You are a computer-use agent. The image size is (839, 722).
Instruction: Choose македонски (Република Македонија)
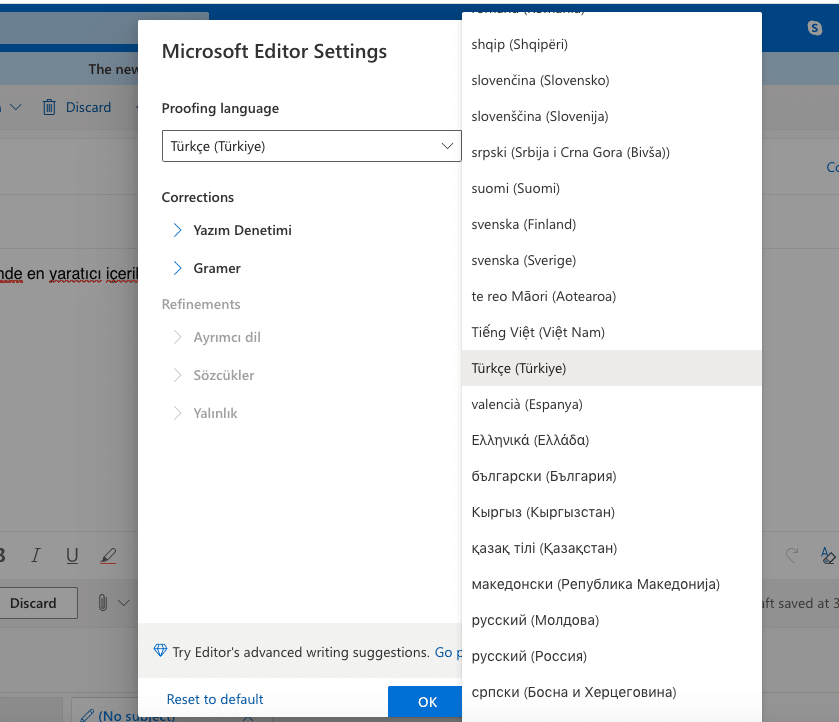point(612,584)
